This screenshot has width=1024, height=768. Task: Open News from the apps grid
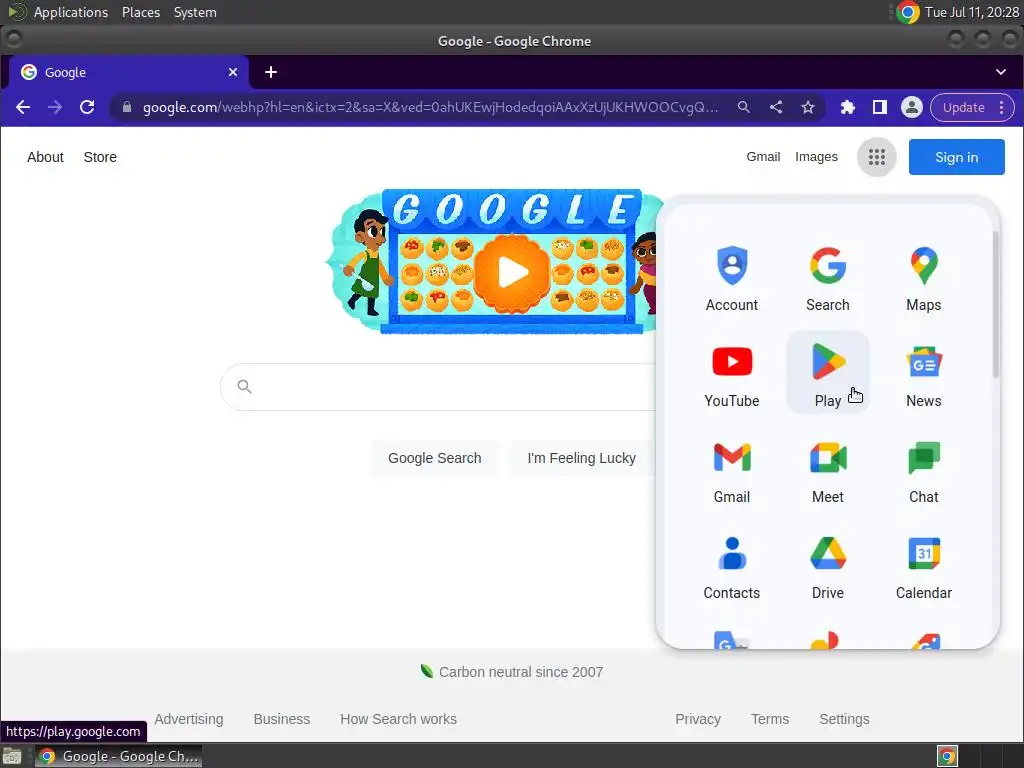[923, 374]
